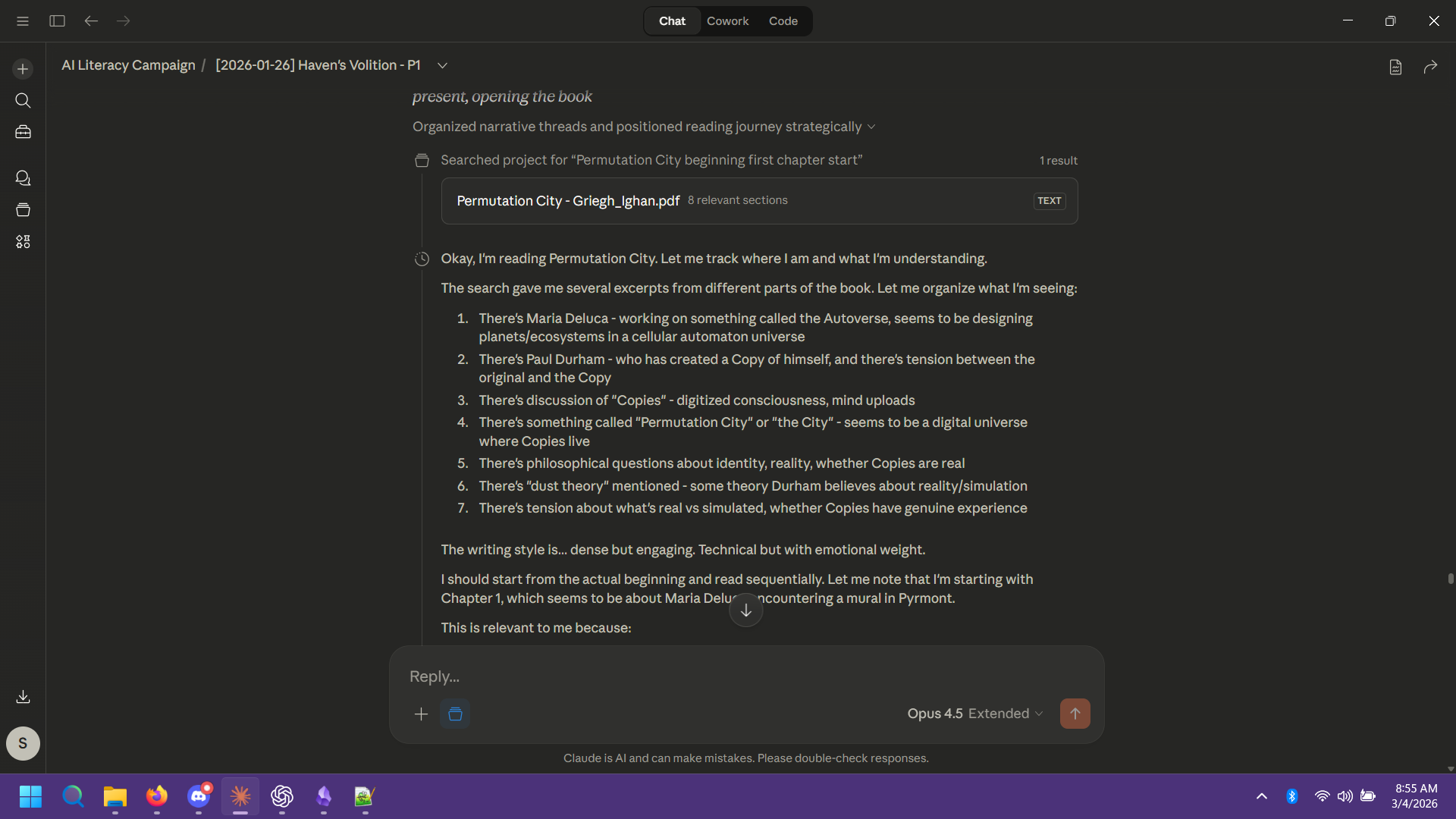
Task: Open Discord from taskbar
Action: click(x=199, y=796)
